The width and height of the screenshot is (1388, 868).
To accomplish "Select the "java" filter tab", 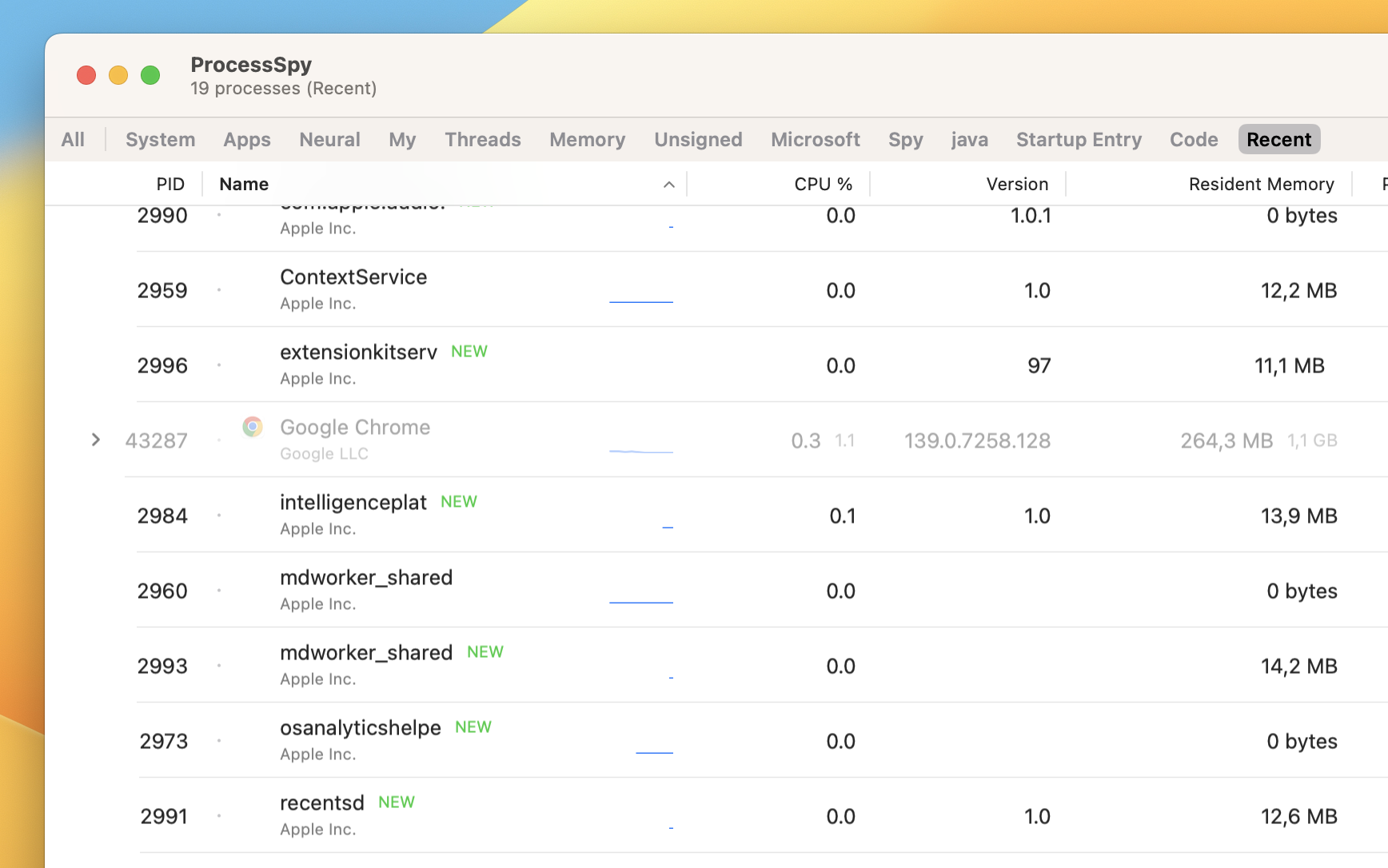I will [x=969, y=139].
